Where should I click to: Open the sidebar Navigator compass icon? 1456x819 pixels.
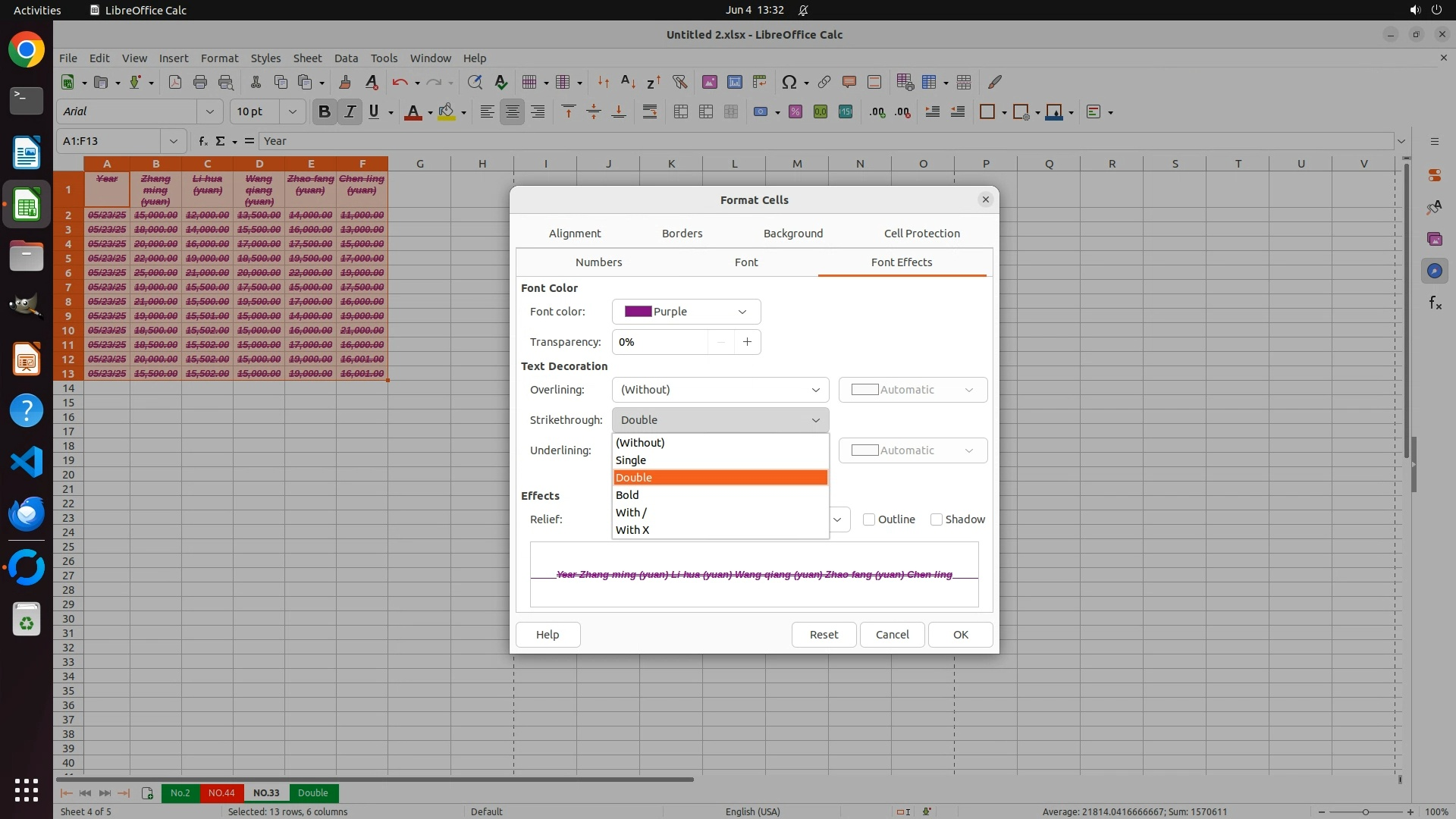(x=1434, y=271)
